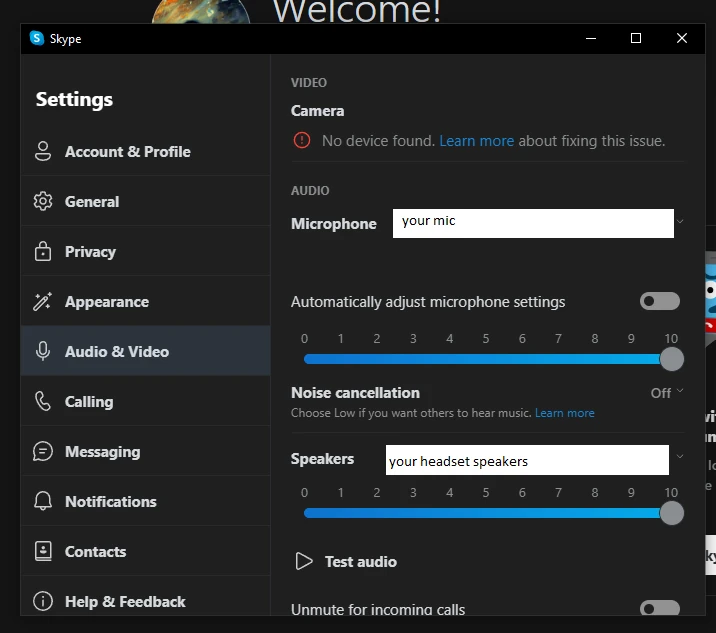Expand the Microphone dropdown chevron
The width and height of the screenshot is (716, 633).
point(680,222)
